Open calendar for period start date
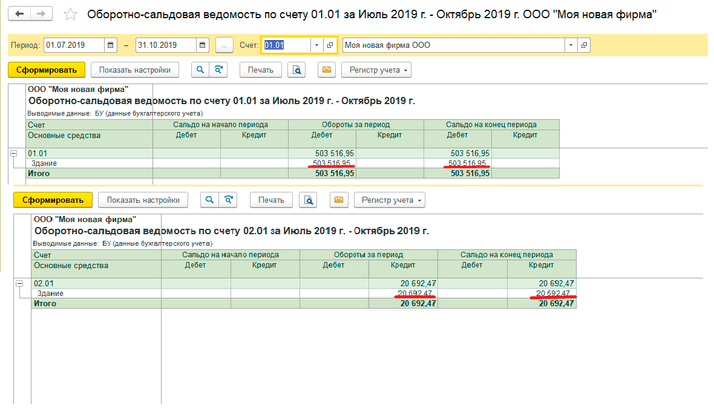This screenshot has height=417, width=714. click(x=110, y=46)
